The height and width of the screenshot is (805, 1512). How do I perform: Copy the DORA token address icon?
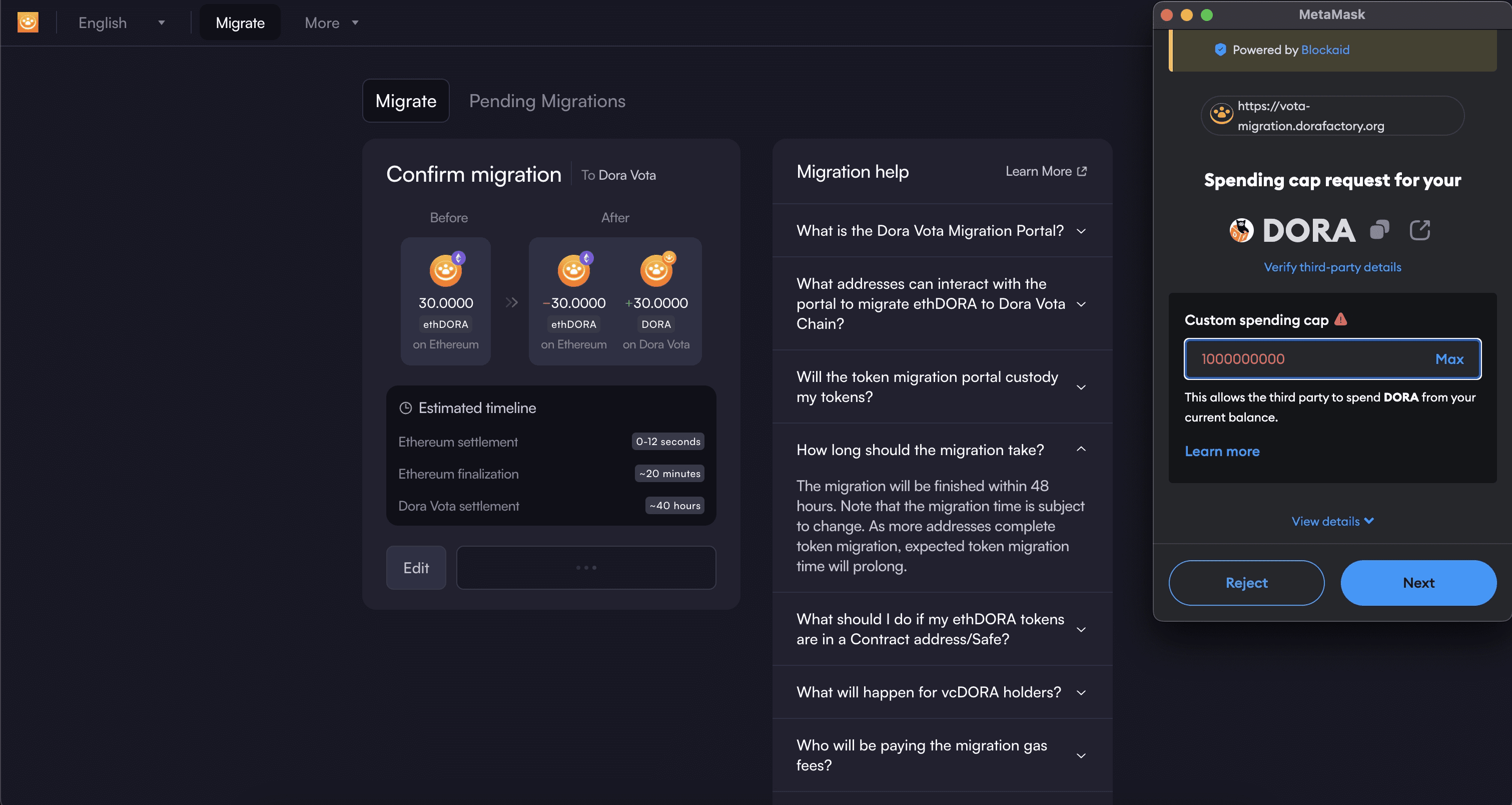tap(1379, 230)
